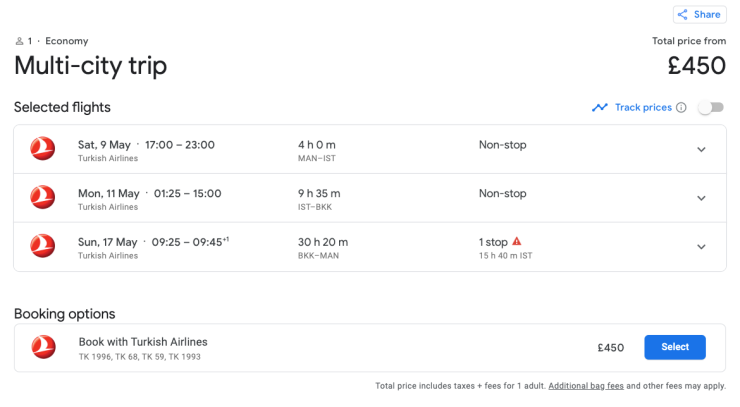Click the Share icon
This screenshot has width=740, height=407.
685,15
